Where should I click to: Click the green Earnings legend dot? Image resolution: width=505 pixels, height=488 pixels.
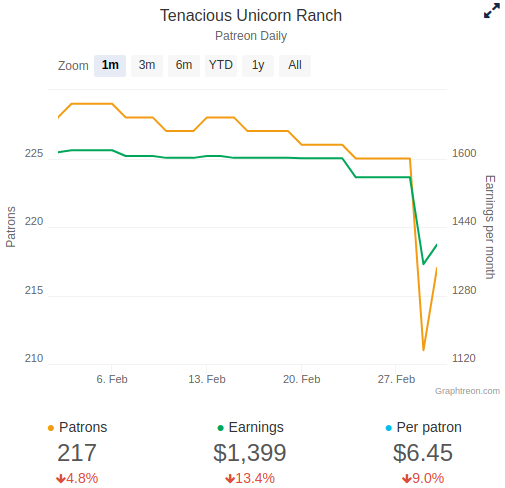click(220, 428)
